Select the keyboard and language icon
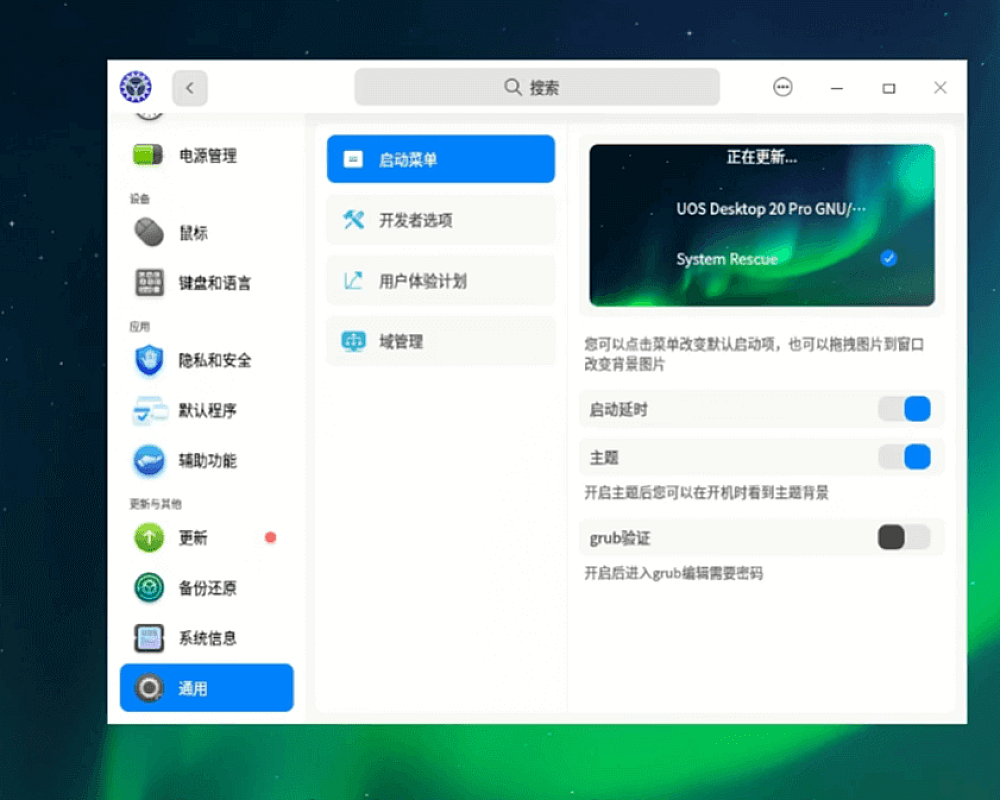Image resolution: width=1000 pixels, height=800 pixels. (149, 283)
